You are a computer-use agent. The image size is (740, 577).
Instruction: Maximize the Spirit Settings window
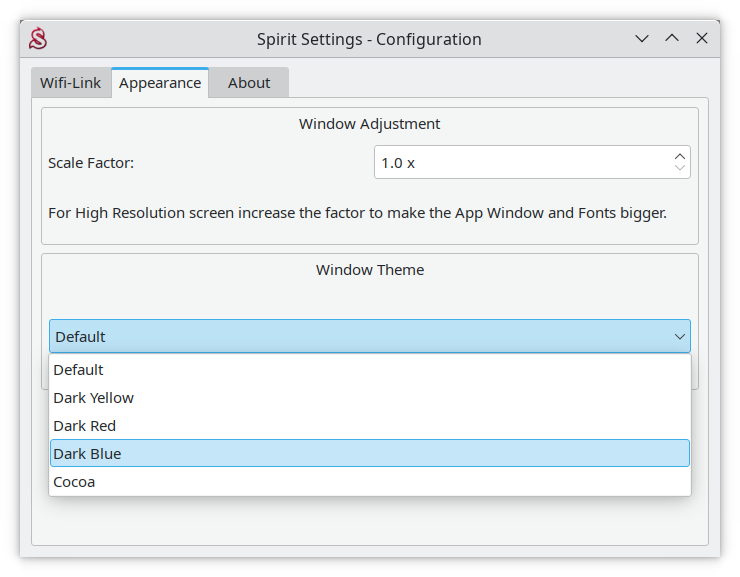[x=672, y=39]
